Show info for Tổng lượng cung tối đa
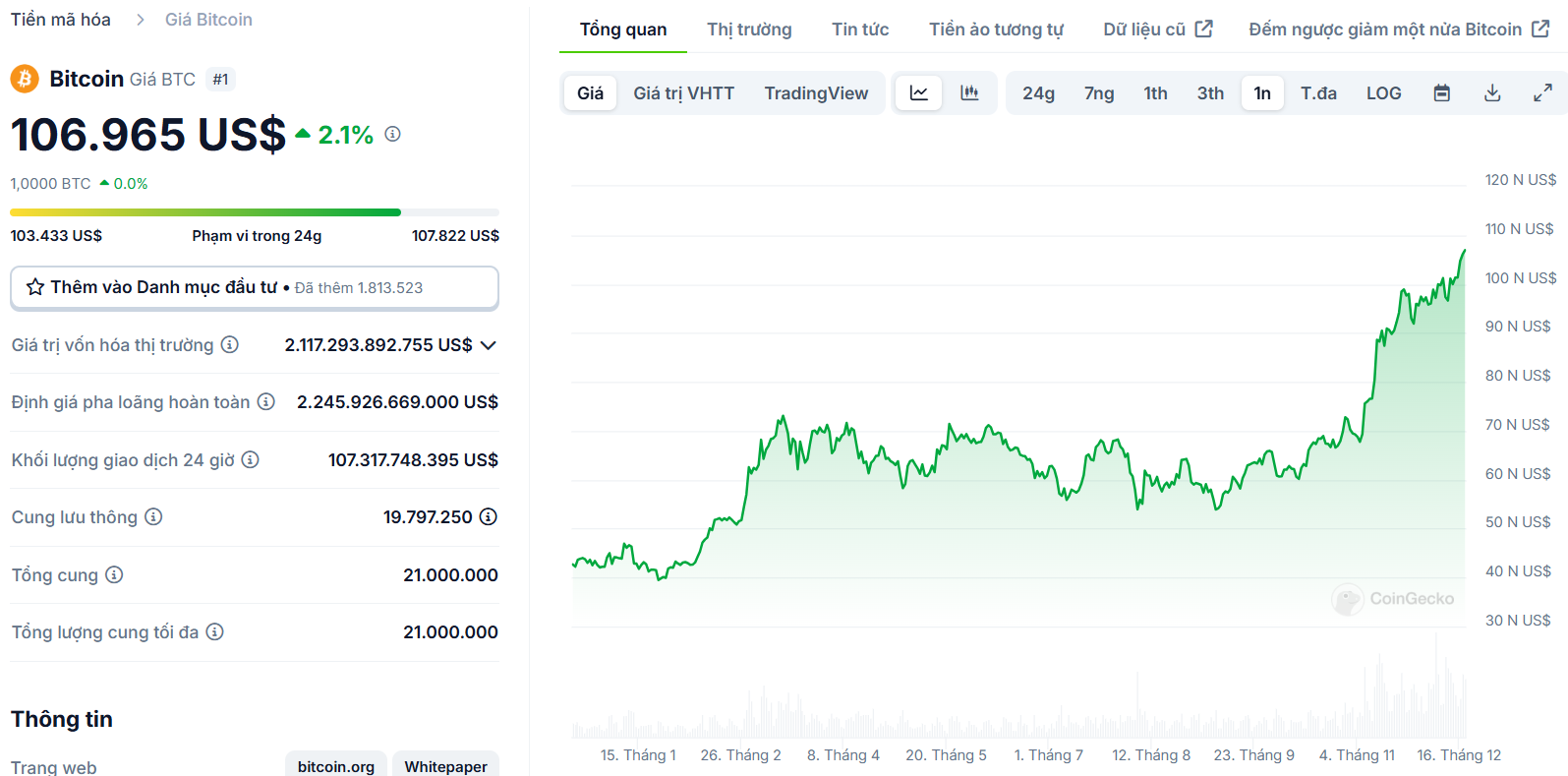 tap(214, 631)
